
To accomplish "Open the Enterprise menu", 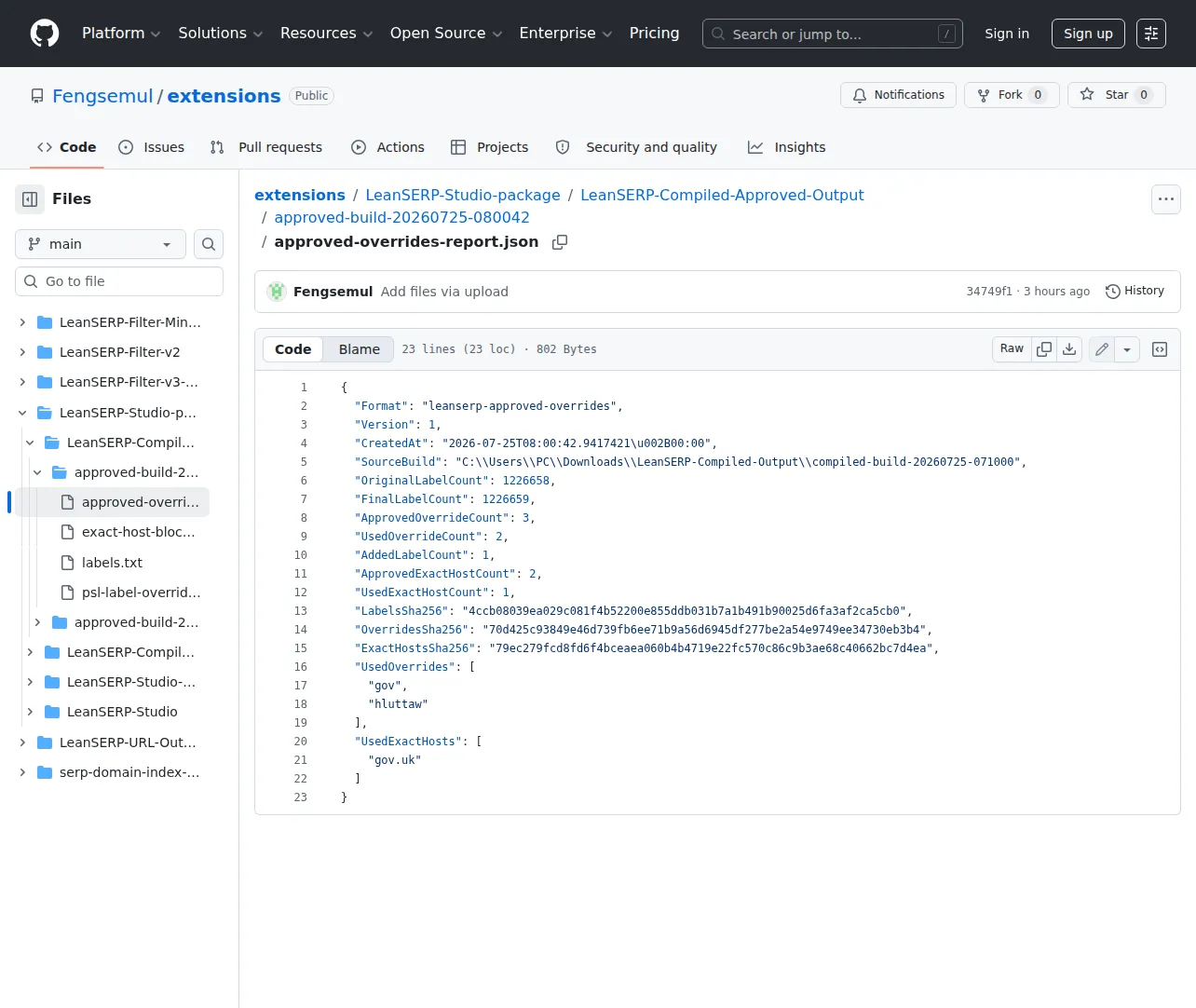I will (565, 34).
